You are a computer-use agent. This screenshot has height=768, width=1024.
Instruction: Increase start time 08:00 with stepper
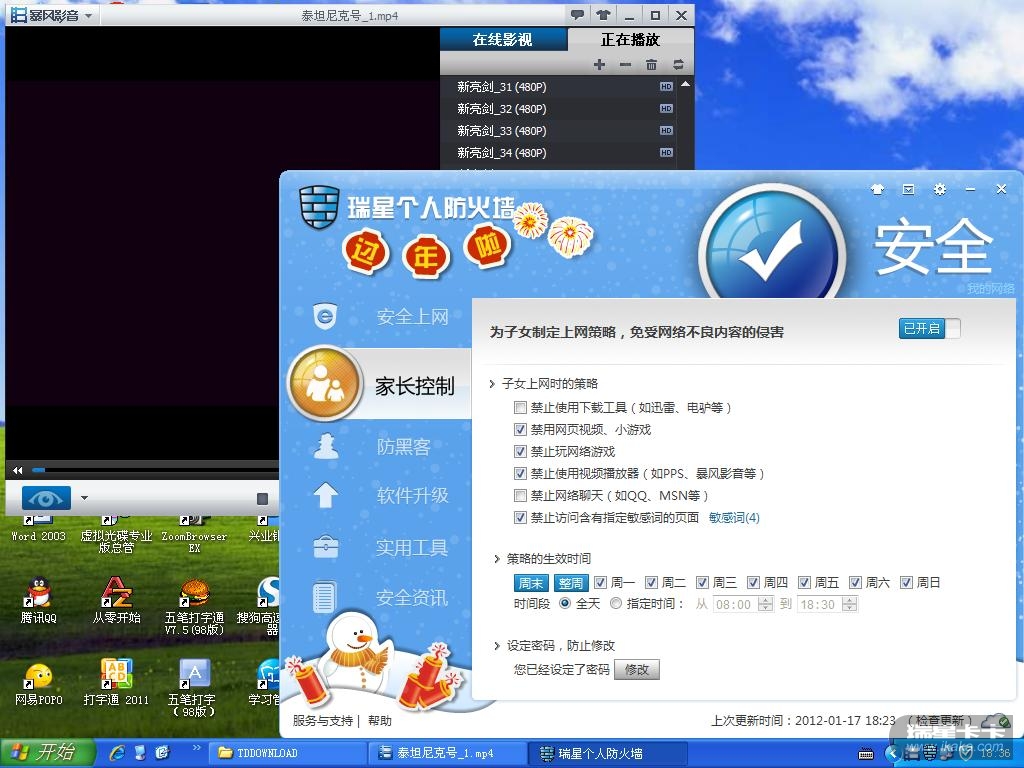point(765,600)
